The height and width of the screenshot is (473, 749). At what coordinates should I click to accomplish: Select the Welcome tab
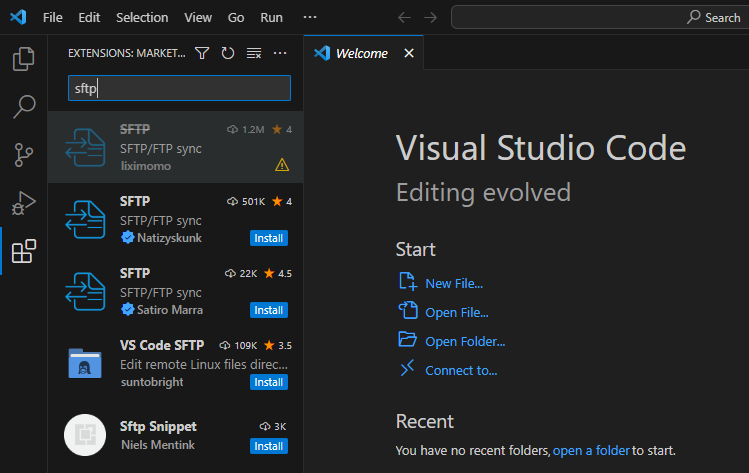pyautogui.click(x=361, y=53)
